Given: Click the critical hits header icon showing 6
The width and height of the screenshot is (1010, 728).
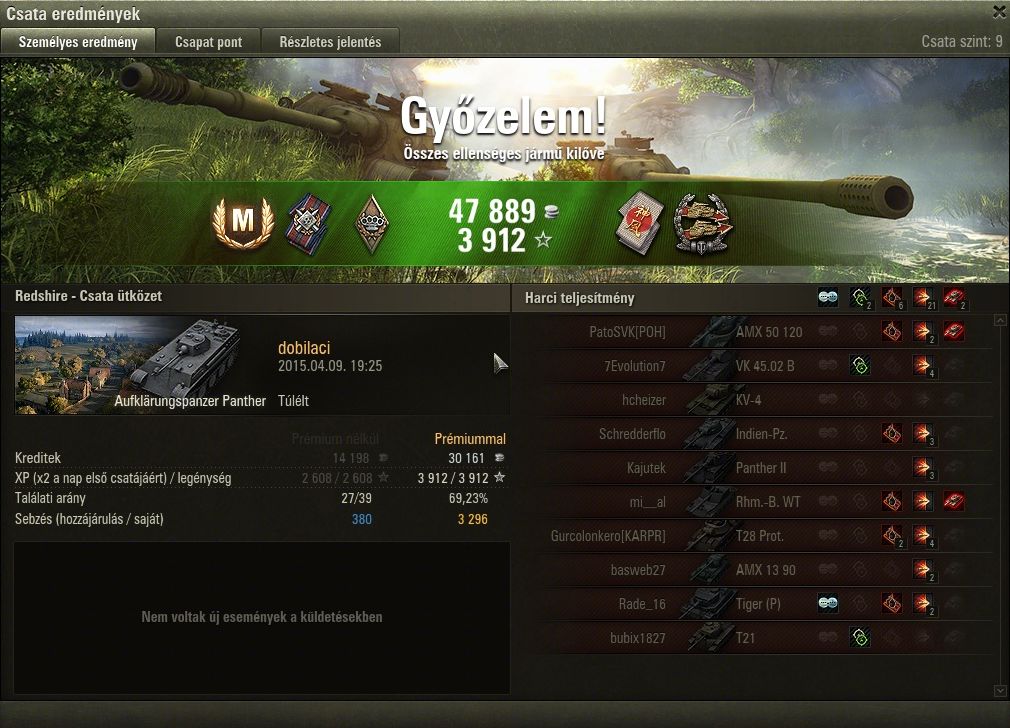Looking at the screenshot, I should coord(892,298).
